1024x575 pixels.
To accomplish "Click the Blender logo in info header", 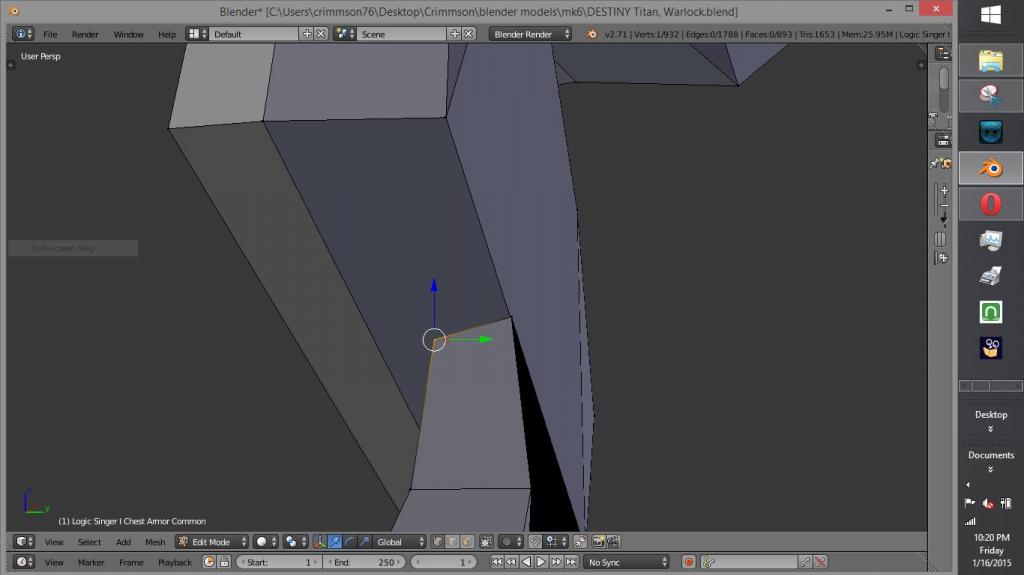I will click(592, 34).
